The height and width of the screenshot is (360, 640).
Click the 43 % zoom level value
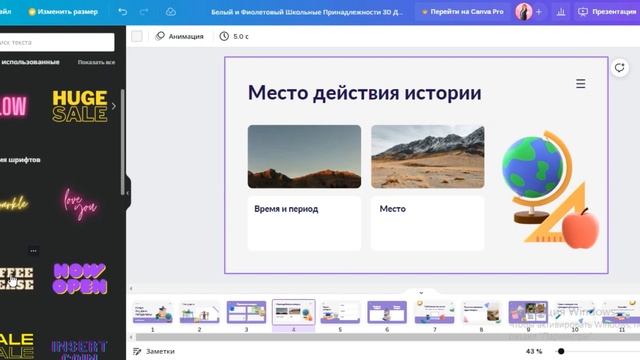(x=534, y=351)
